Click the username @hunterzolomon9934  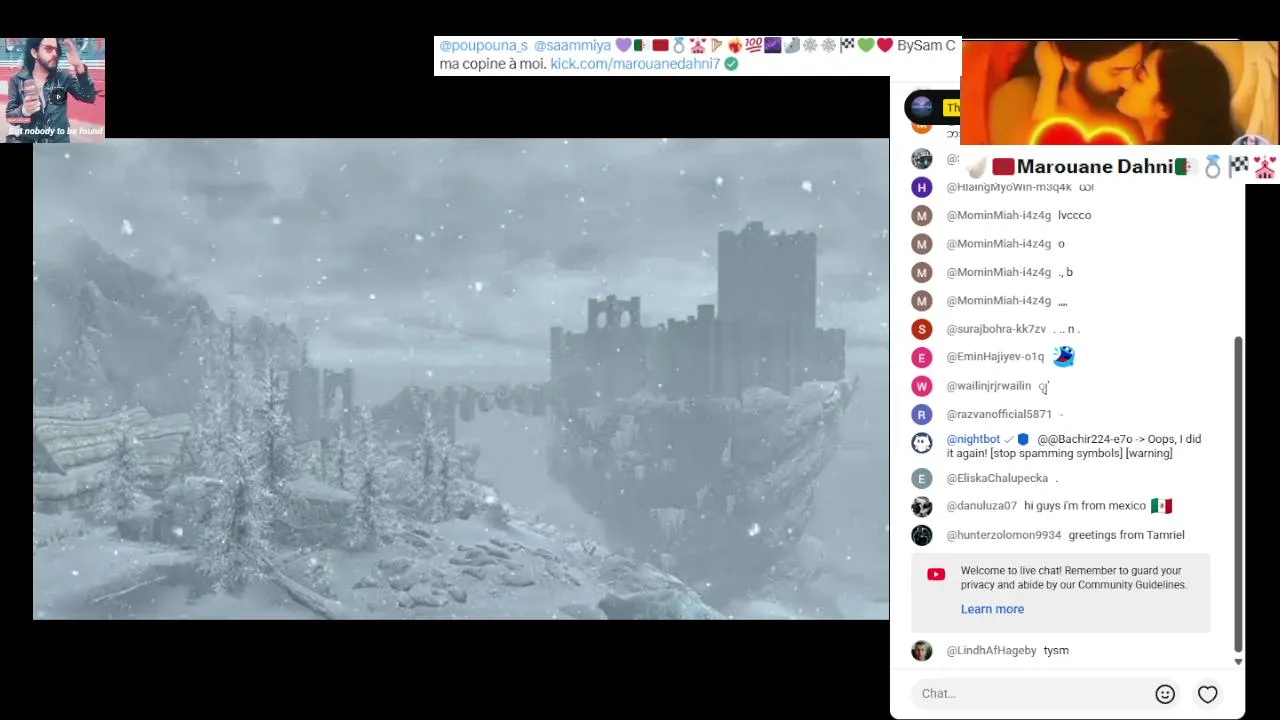pyautogui.click(x=1004, y=535)
